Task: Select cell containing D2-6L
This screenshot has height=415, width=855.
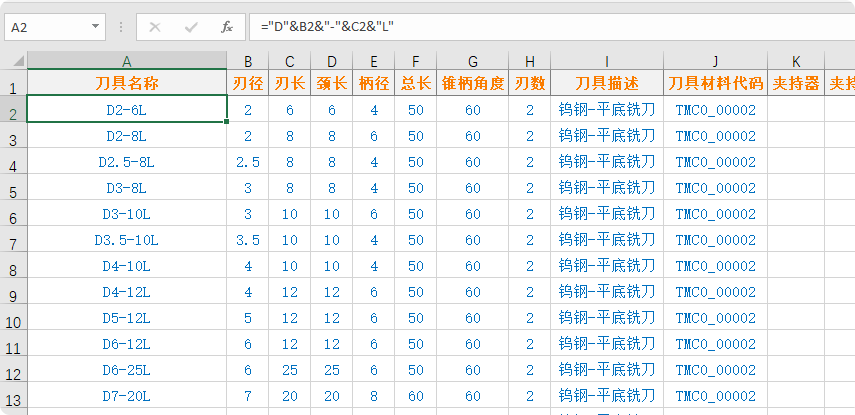Action: (127, 109)
